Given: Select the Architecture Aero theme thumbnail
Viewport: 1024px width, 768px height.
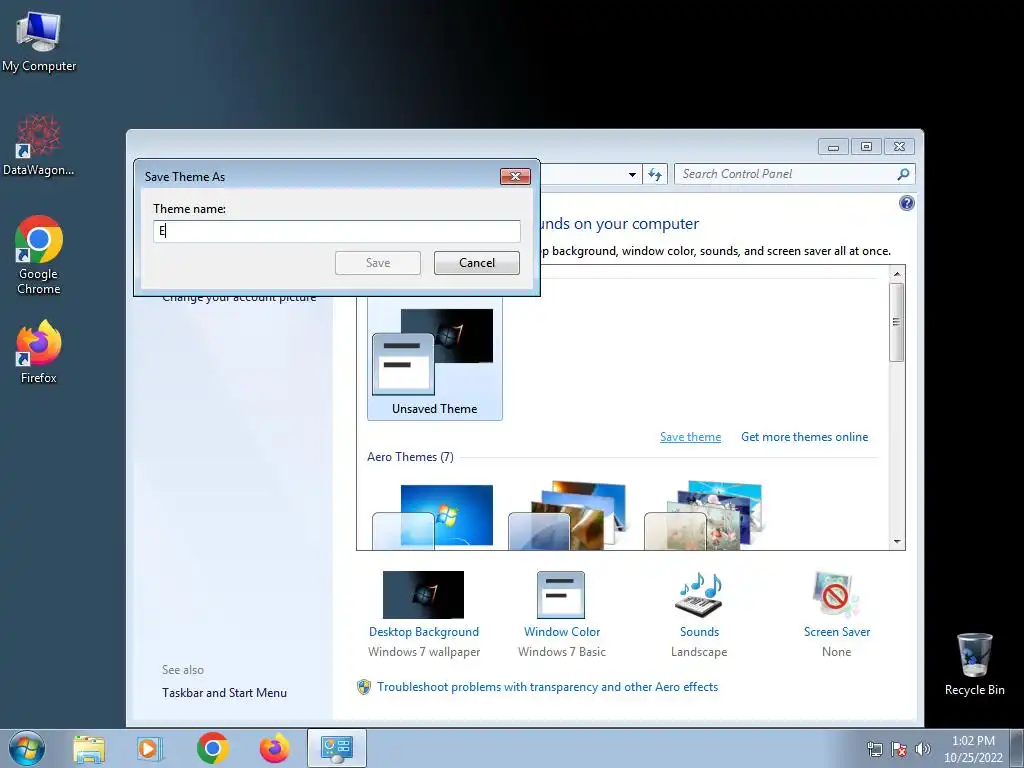Looking at the screenshot, I should (568, 516).
